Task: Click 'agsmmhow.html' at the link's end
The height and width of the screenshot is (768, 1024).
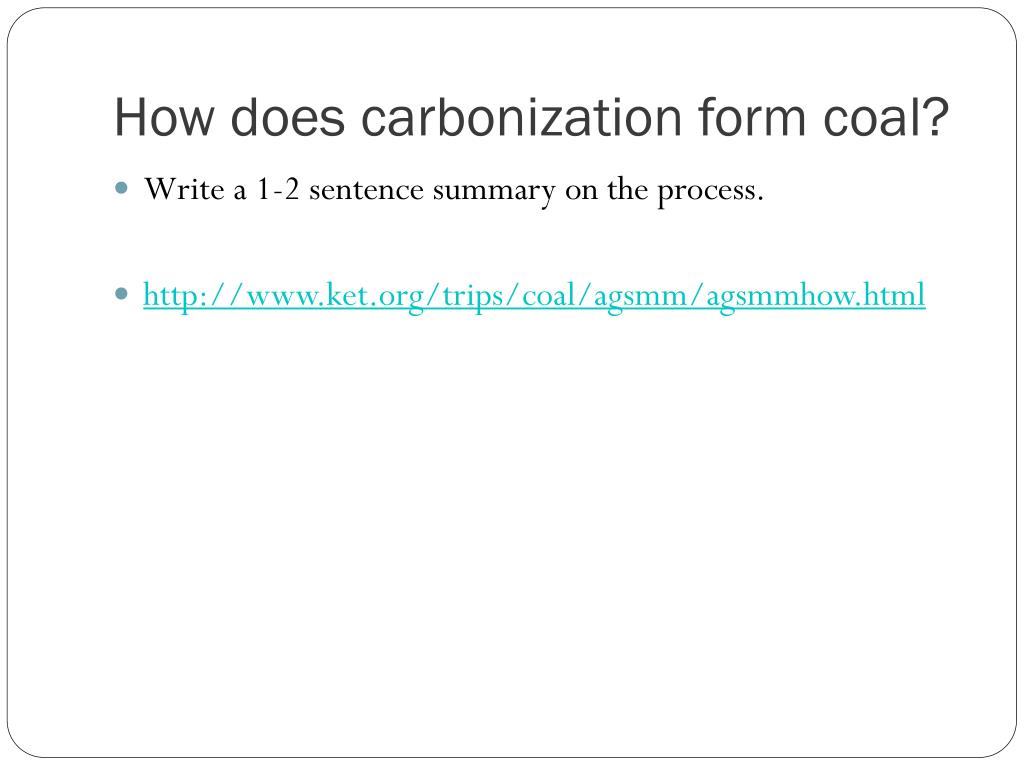Action: (x=816, y=295)
